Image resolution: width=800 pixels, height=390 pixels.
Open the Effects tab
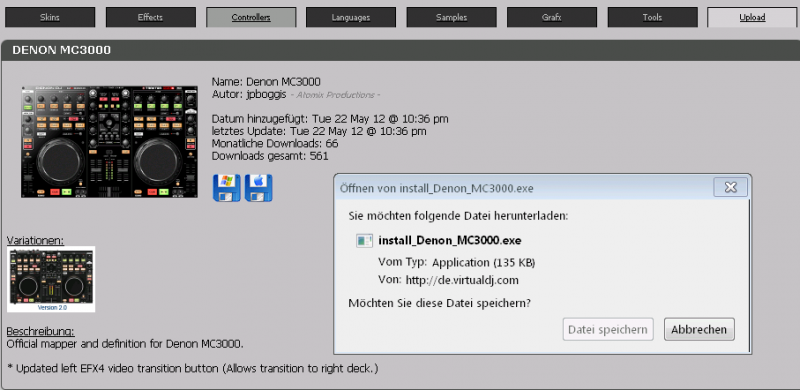[151, 17]
